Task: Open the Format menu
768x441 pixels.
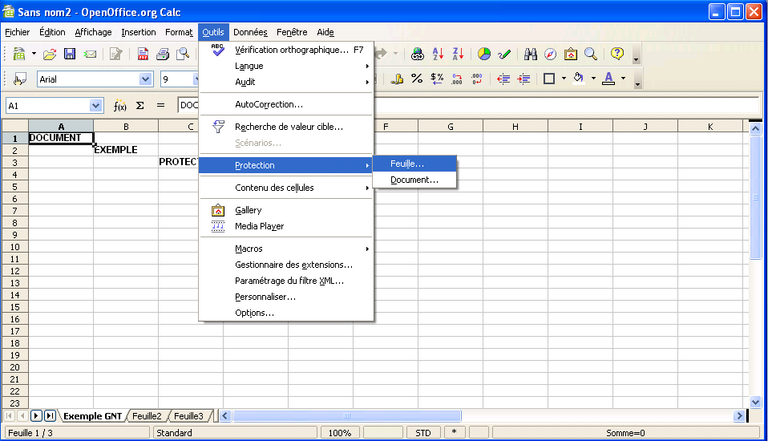Action: [179, 32]
